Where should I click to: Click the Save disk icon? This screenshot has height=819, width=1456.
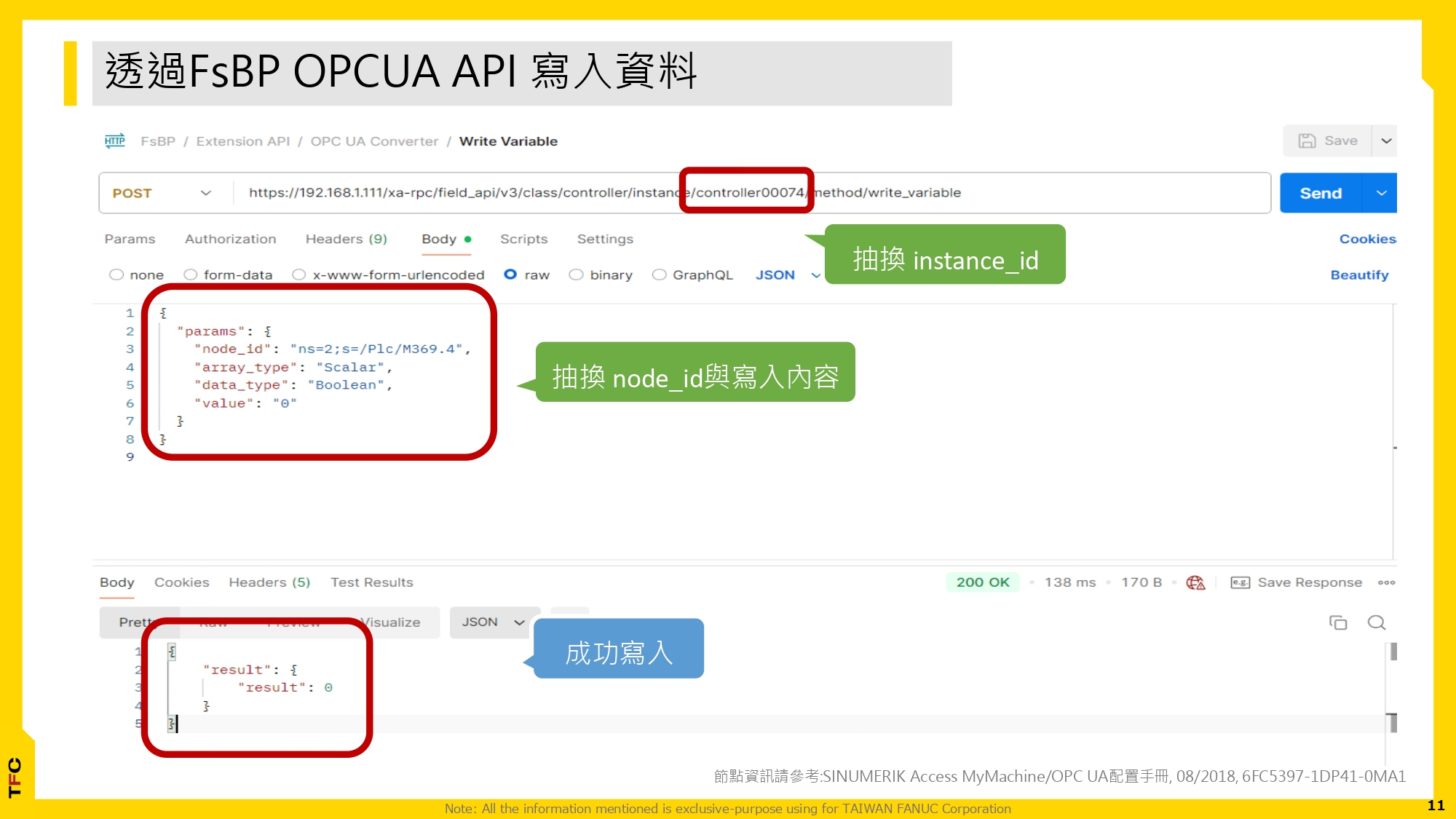click(1307, 141)
